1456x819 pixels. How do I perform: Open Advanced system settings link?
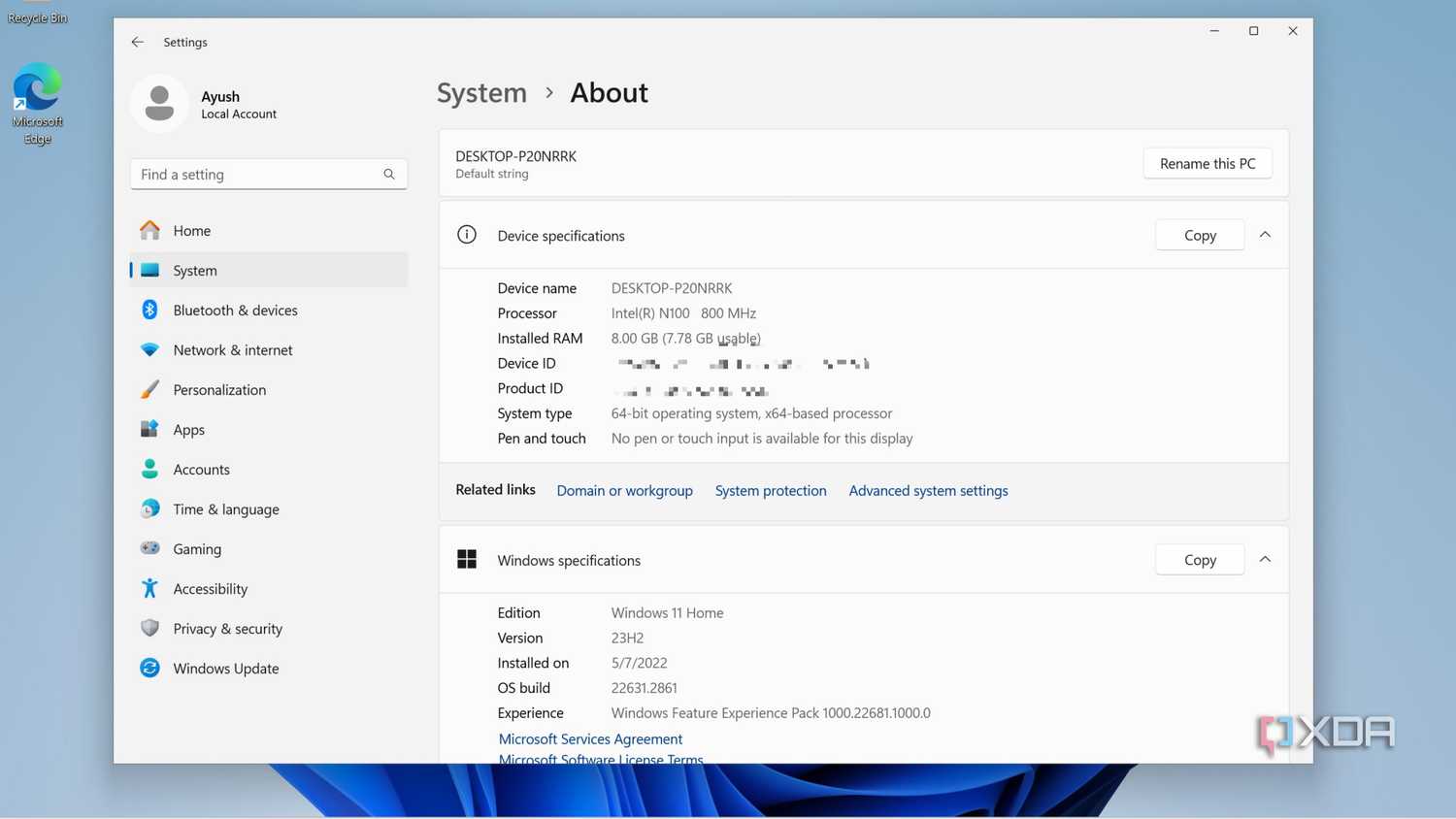pos(928,490)
